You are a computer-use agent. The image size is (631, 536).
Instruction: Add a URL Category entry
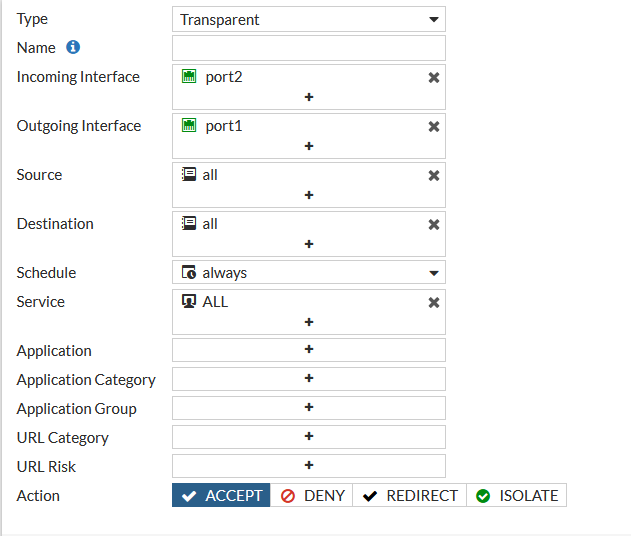[309, 437]
